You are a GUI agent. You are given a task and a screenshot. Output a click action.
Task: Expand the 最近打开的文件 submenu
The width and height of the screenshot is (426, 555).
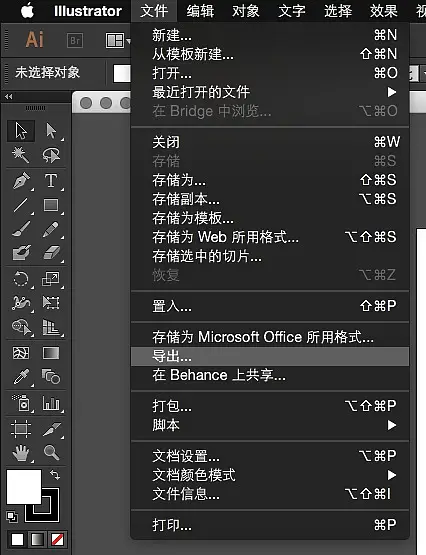391,92
